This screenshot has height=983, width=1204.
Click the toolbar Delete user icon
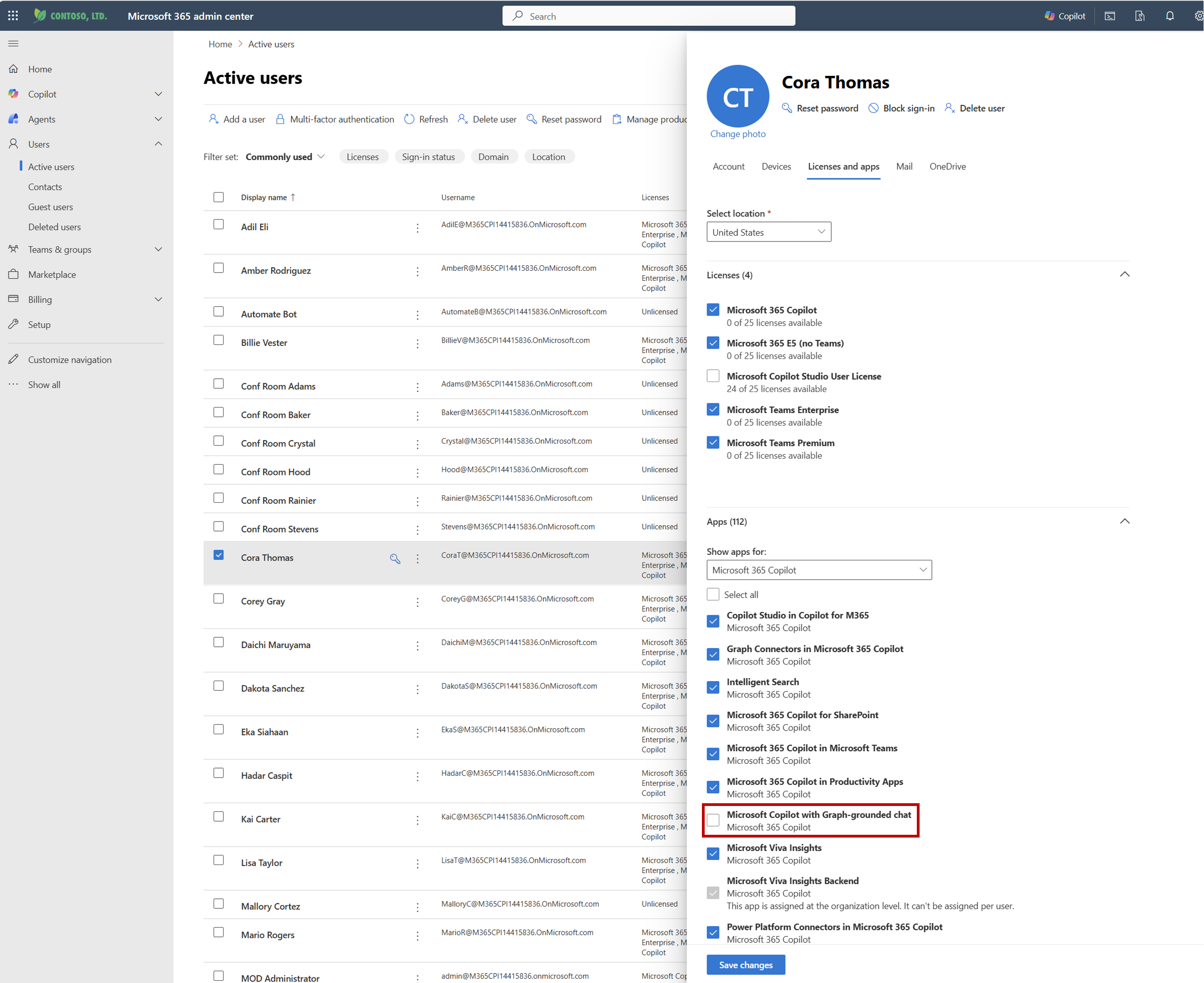463,119
